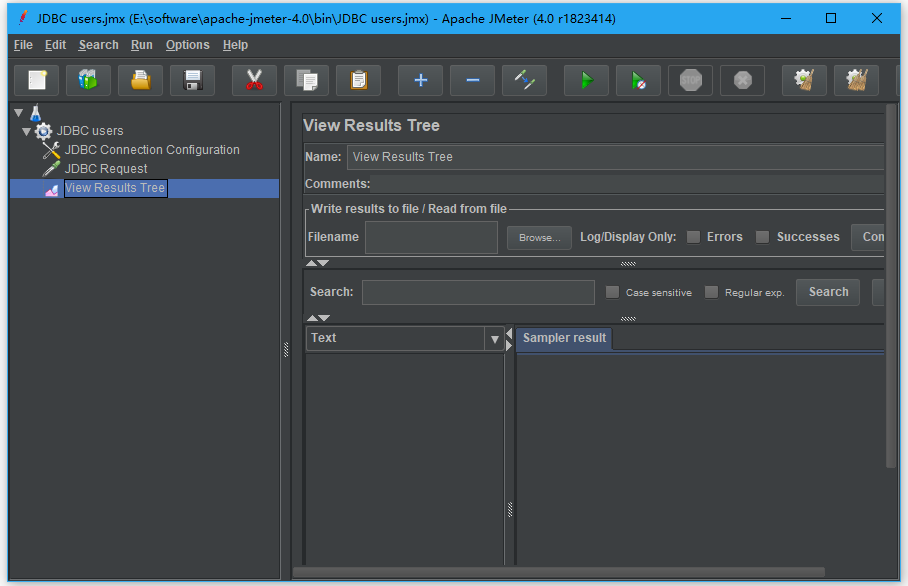The width and height of the screenshot is (908, 586).
Task: Click the Filename input field
Action: (x=431, y=237)
